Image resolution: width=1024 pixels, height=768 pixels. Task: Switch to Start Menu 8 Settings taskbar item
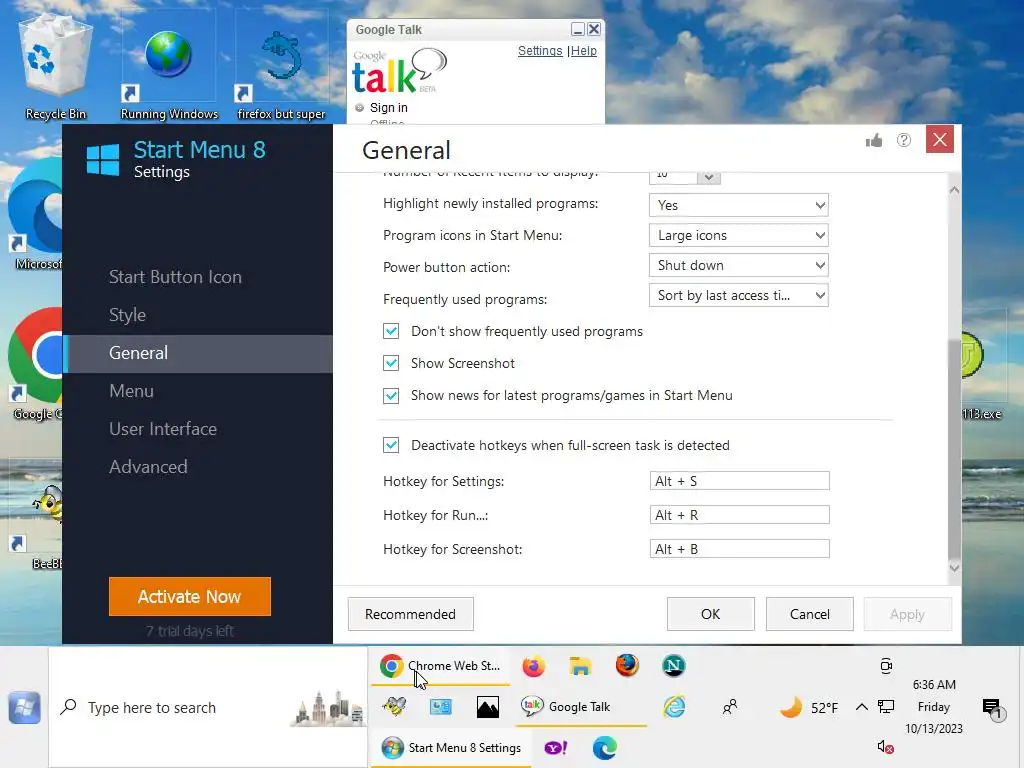pyautogui.click(x=452, y=748)
